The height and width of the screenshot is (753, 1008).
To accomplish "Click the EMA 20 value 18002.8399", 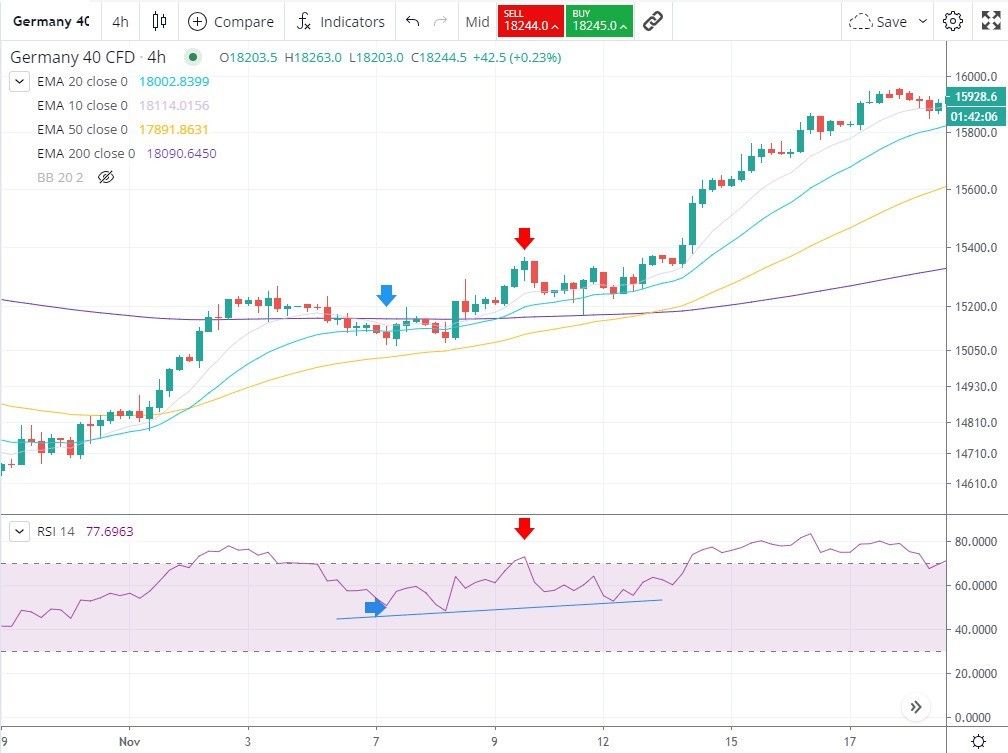I will tap(174, 82).
